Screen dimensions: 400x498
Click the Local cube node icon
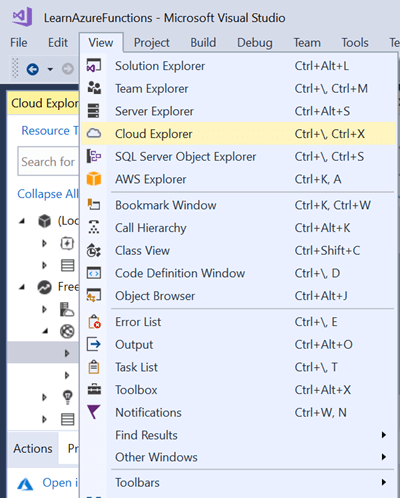point(45,221)
